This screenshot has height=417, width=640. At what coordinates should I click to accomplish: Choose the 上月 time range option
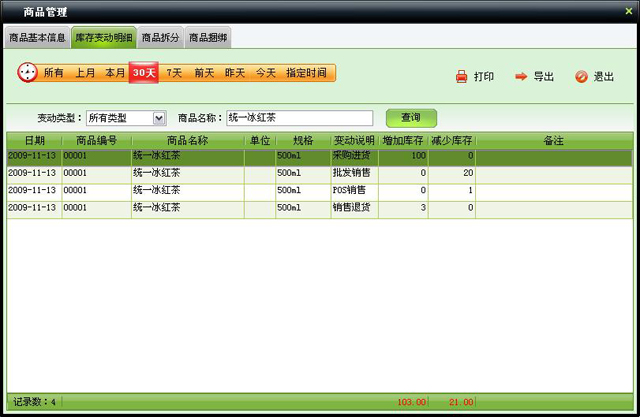coord(85,73)
